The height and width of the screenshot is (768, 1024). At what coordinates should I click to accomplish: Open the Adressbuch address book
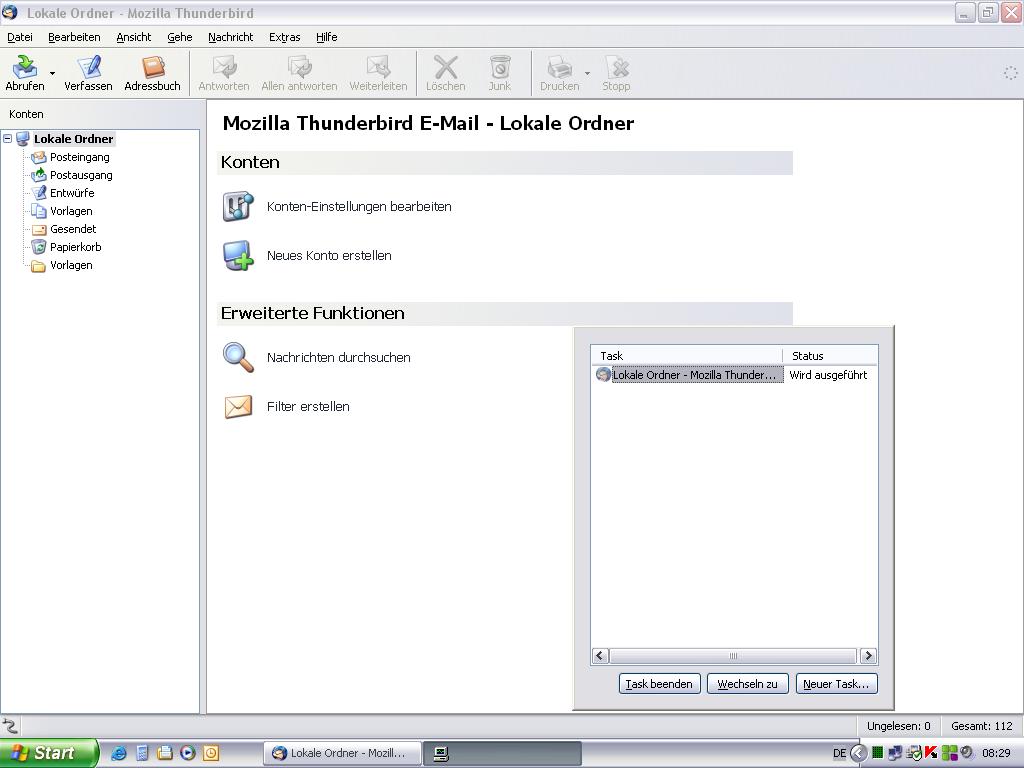pyautogui.click(x=152, y=73)
